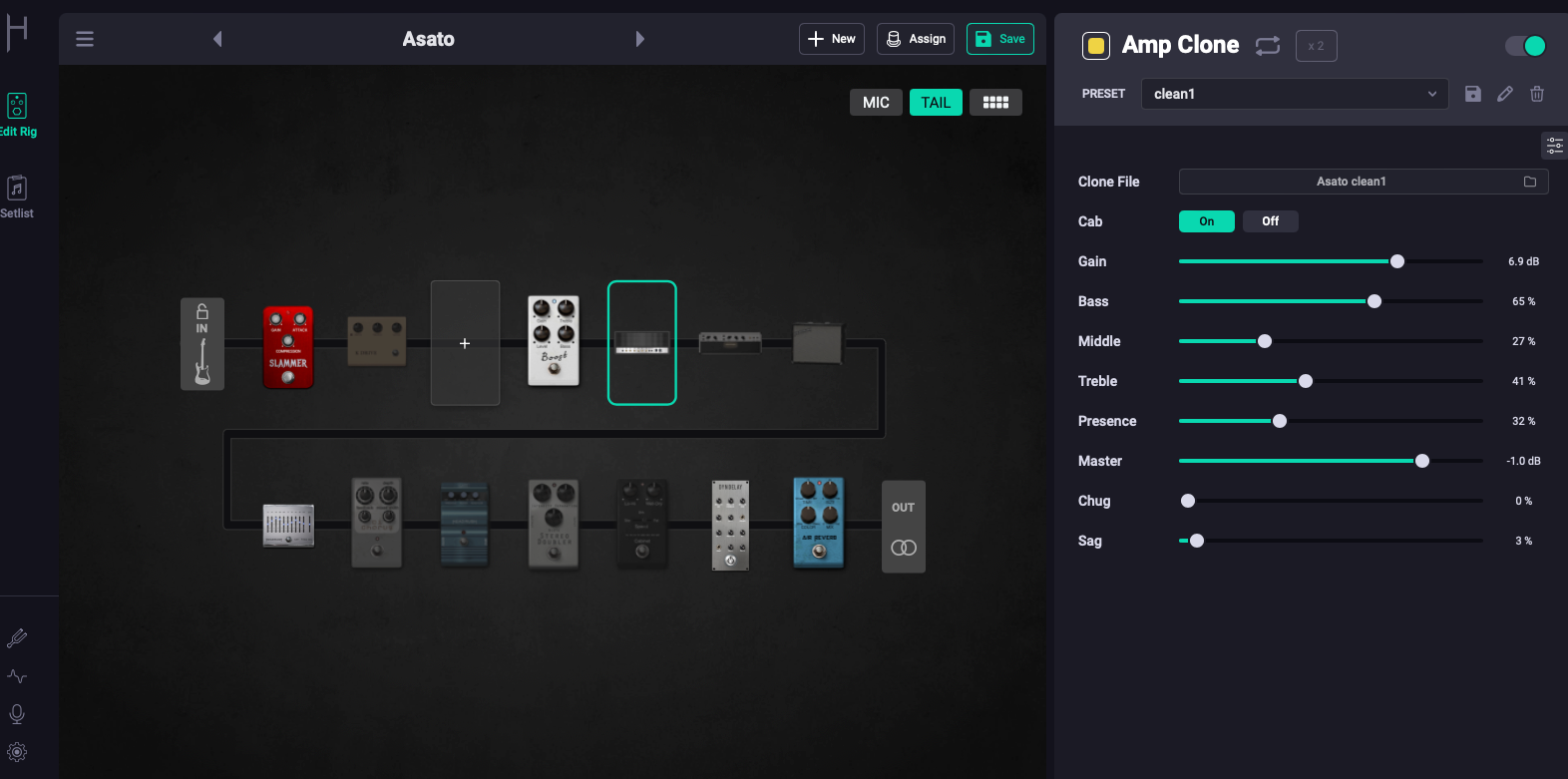Open the hamburger menu icon

(85, 39)
